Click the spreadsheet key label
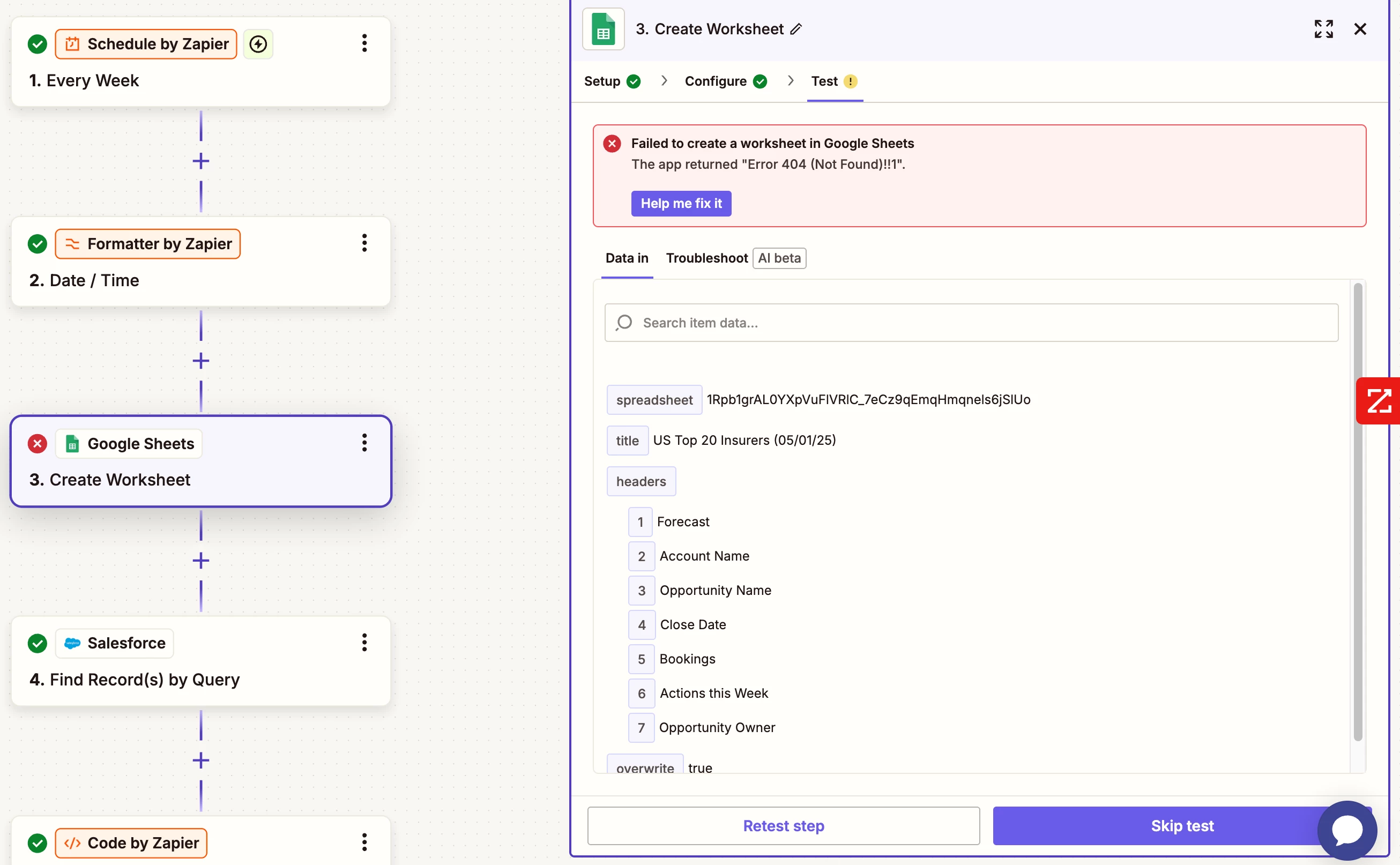 [x=654, y=400]
